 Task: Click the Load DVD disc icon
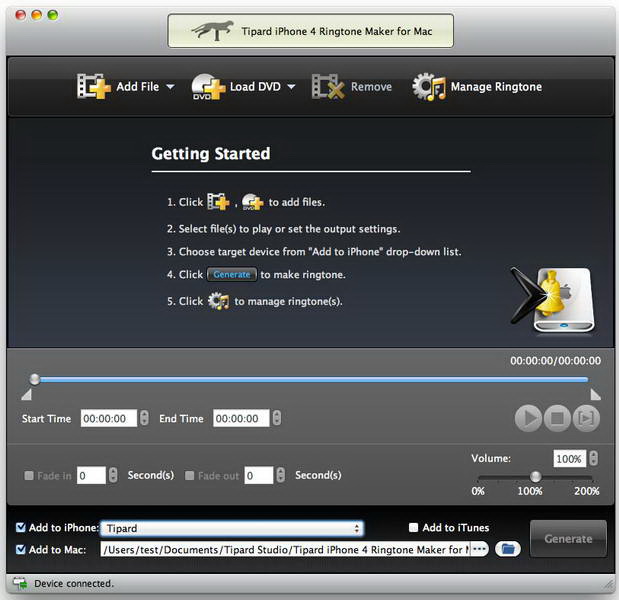(x=208, y=86)
